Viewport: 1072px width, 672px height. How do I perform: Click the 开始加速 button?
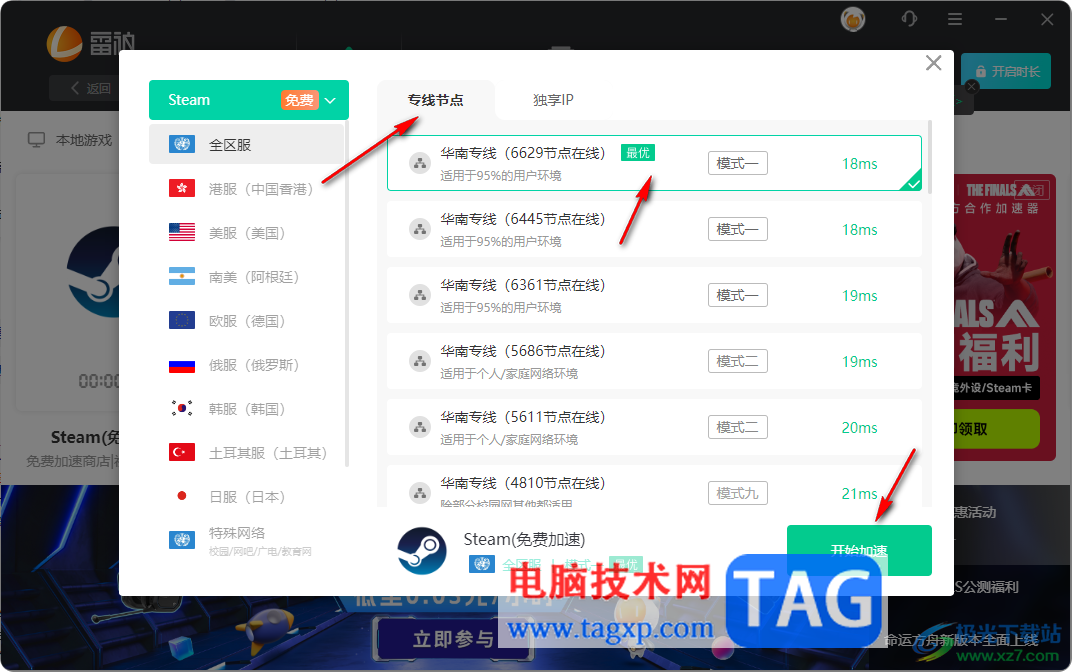coord(859,550)
